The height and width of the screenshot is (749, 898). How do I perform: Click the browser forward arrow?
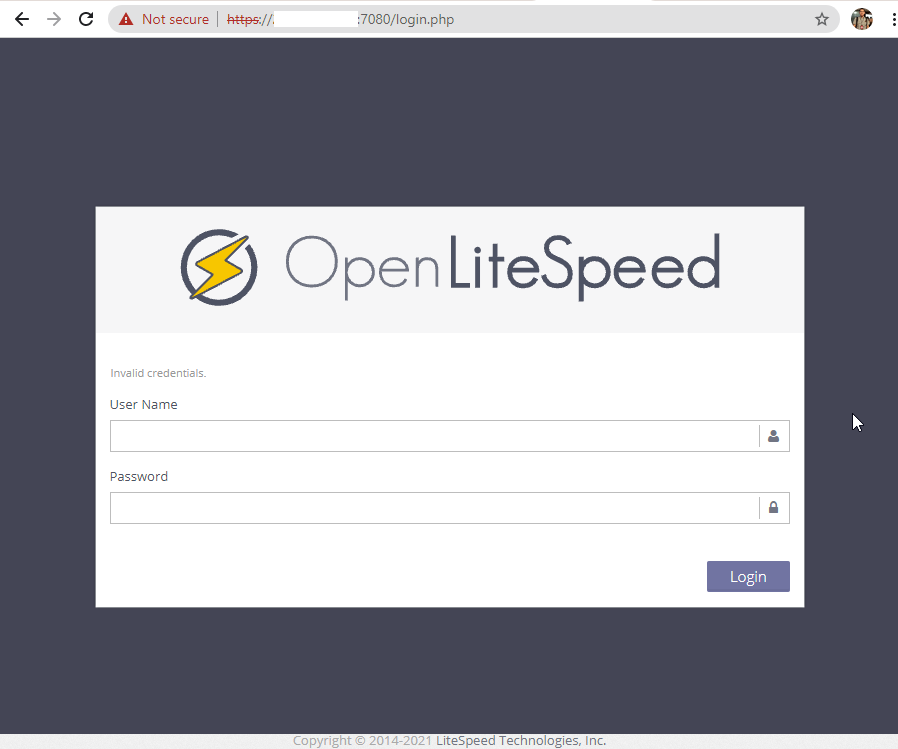[54, 19]
